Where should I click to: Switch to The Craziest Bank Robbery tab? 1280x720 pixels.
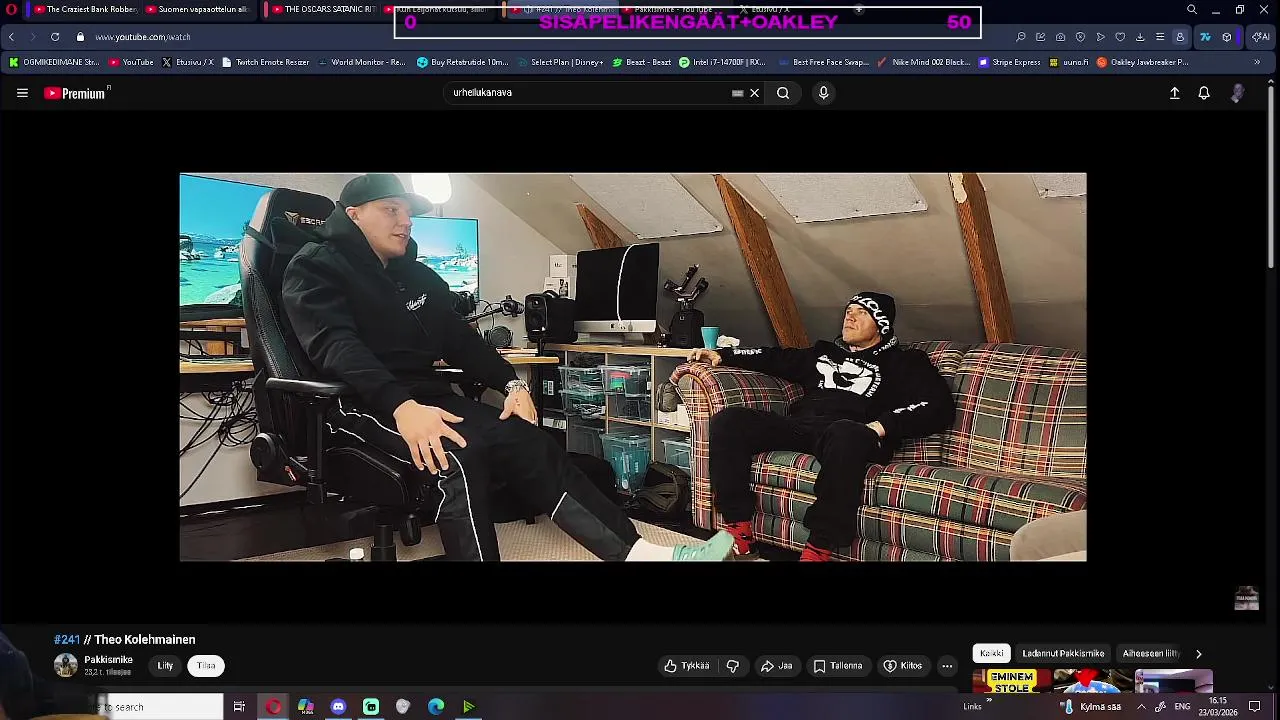(84, 9)
